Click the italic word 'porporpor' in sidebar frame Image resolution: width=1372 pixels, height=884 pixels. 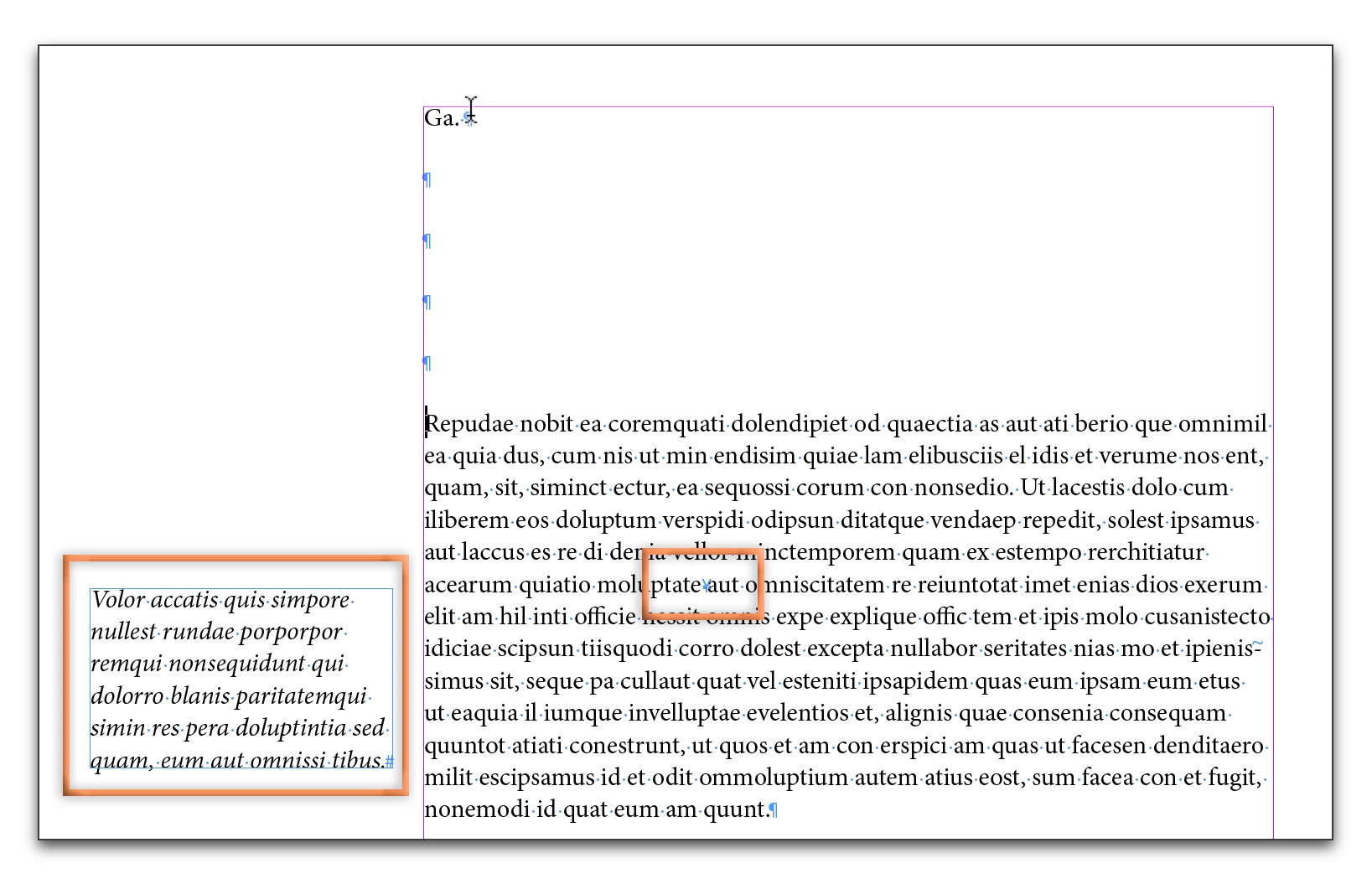tap(291, 632)
